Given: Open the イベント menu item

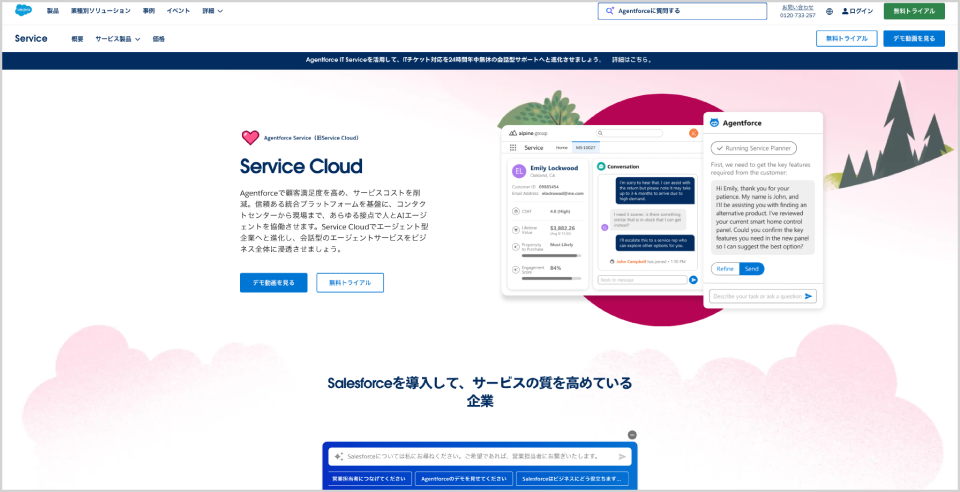Looking at the screenshot, I should (178, 11).
